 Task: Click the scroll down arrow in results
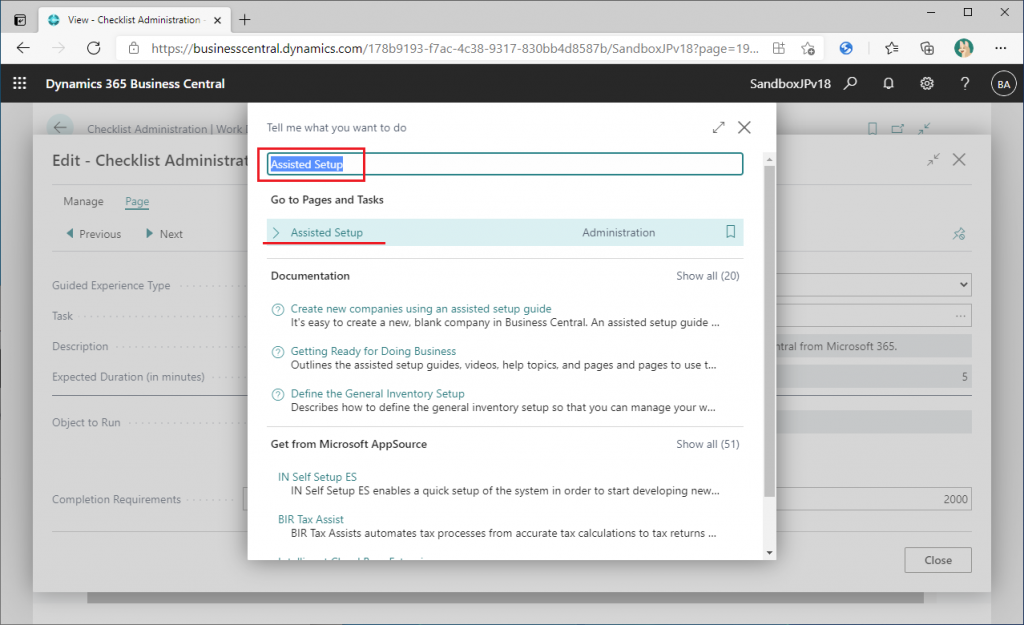tap(769, 553)
